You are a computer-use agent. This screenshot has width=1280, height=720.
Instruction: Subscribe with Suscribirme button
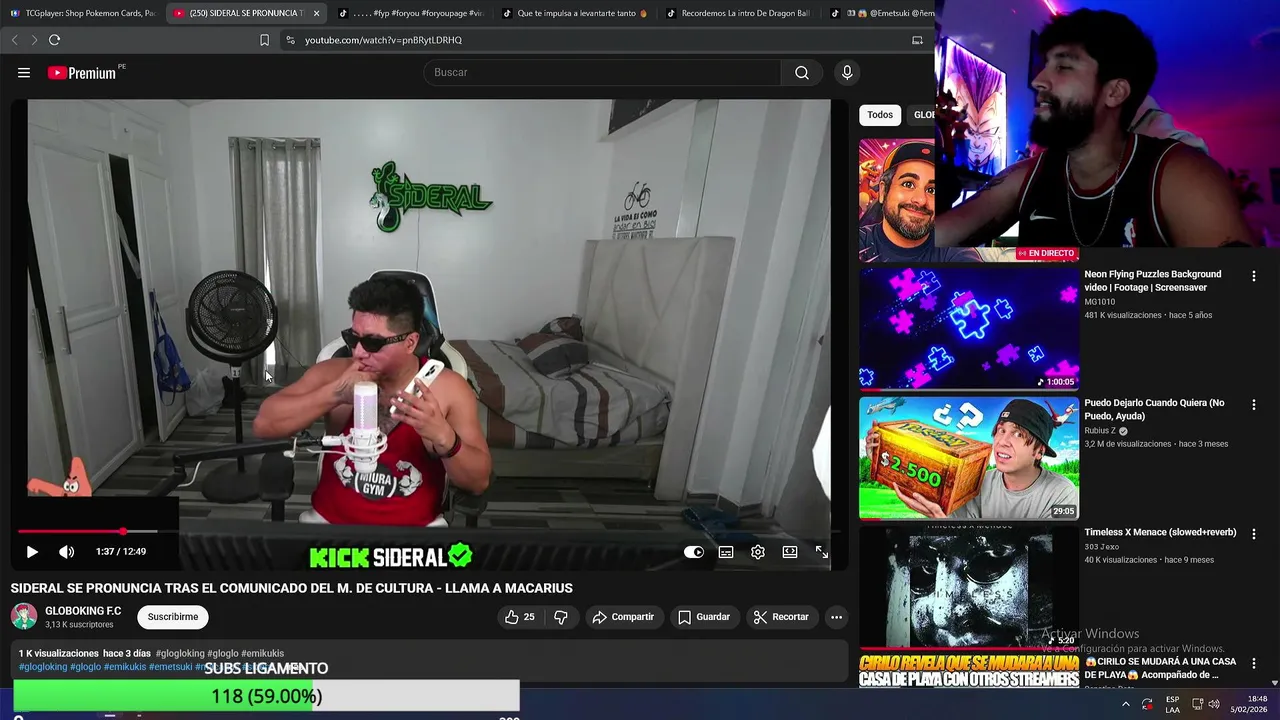click(173, 617)
